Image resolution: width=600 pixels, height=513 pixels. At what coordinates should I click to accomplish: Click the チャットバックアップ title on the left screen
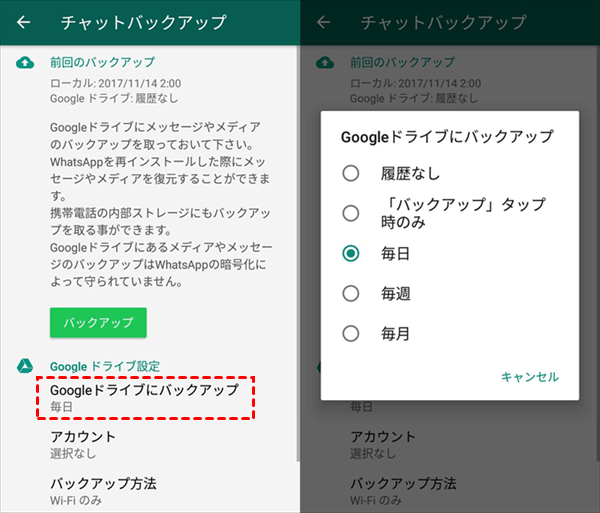143,22
